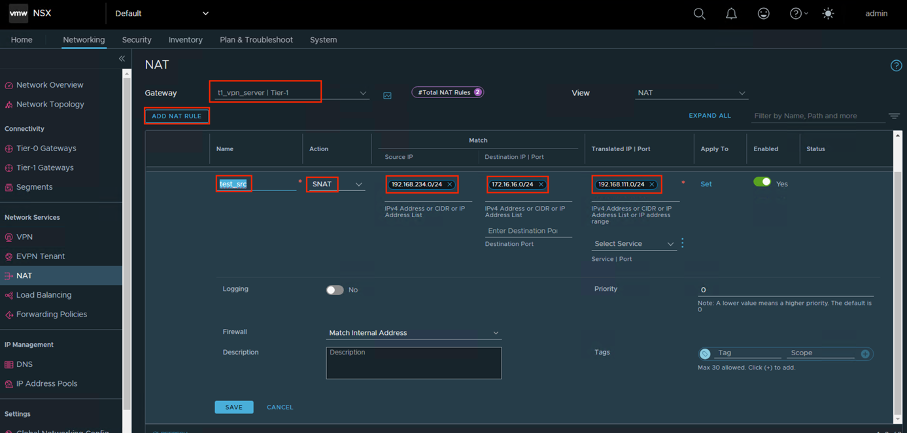Click the add tag plus icon
This screenshot has height=434, width=908.
(x=865, y=354)
